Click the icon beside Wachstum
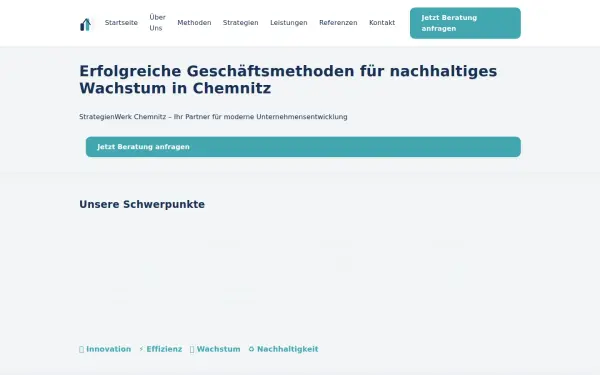This screenshot has width=600, height=375. [192, 349]
